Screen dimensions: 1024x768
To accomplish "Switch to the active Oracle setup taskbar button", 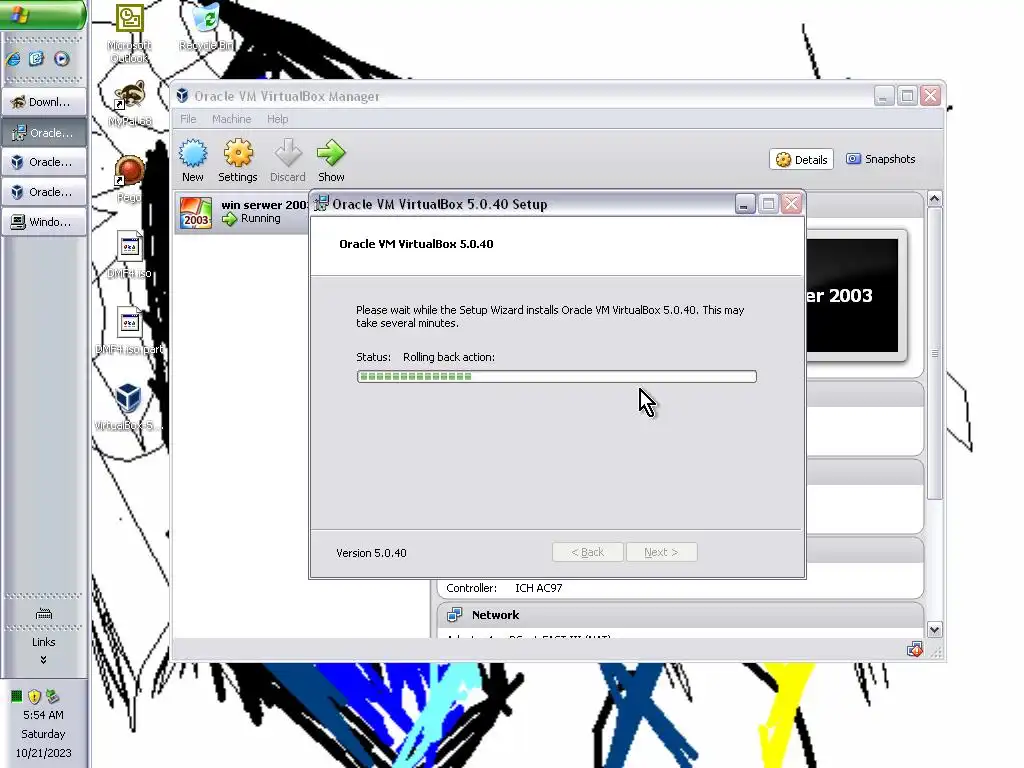I will (x=44, y=133).
